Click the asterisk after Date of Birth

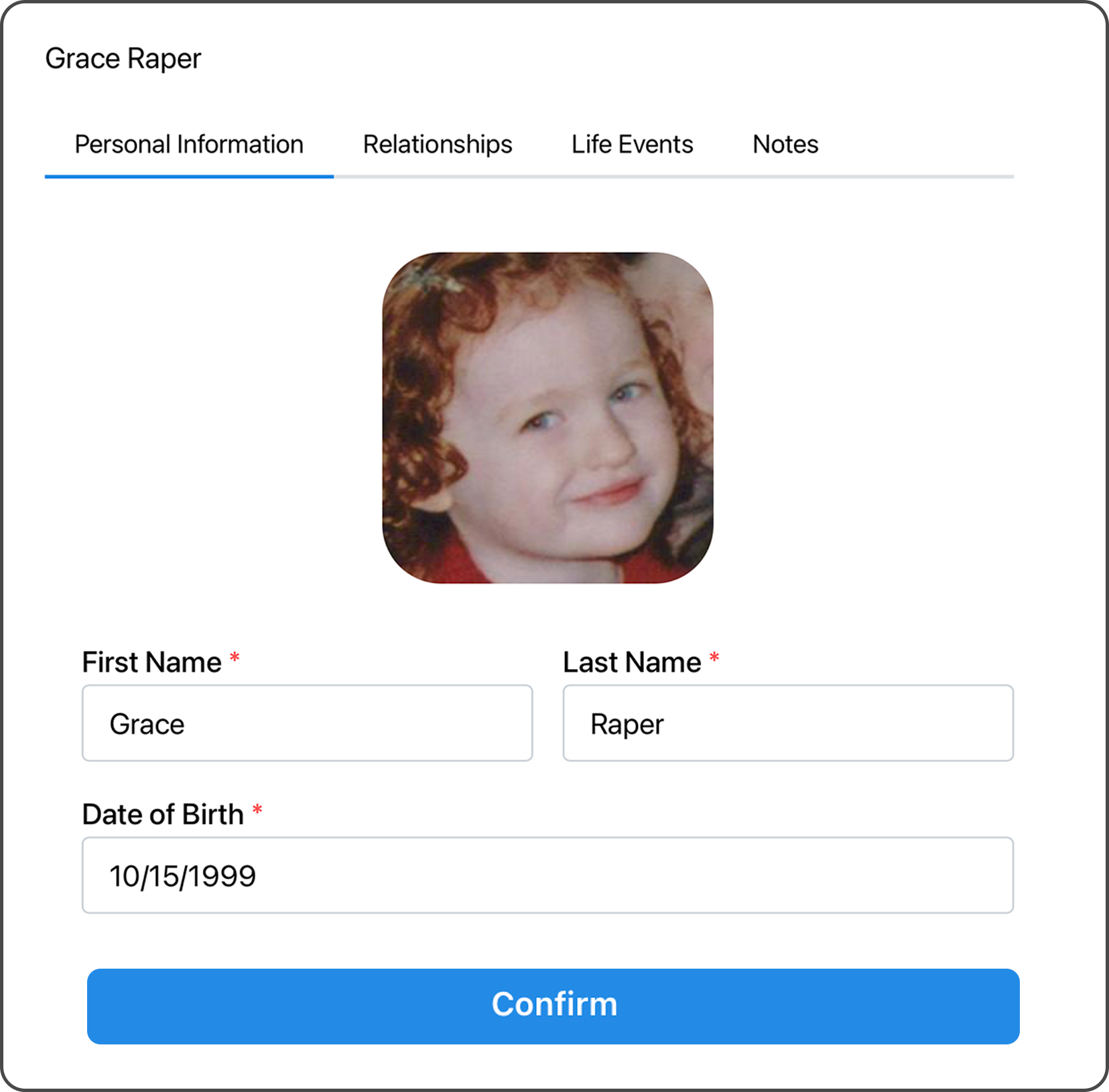click(x=257, y=810)
